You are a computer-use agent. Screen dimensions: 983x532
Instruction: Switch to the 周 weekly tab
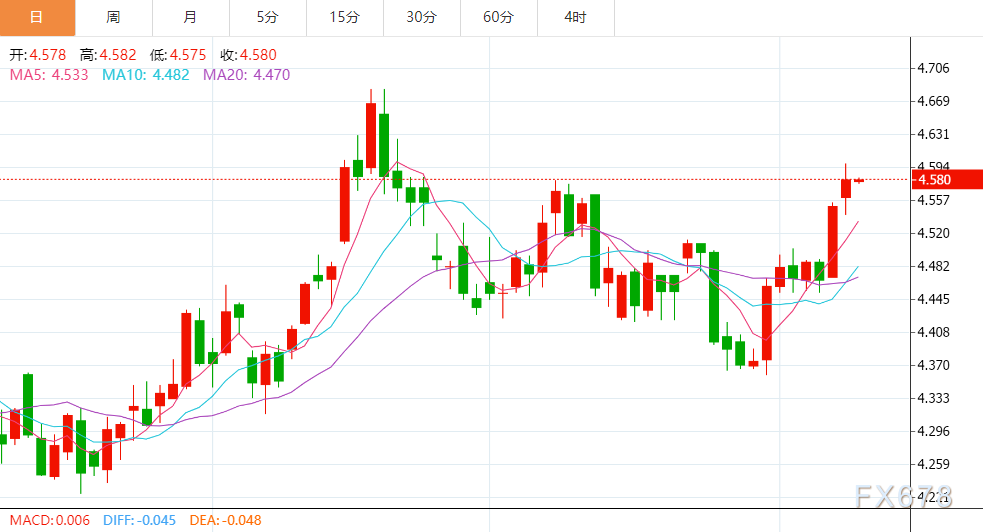(x=113, y=18)
